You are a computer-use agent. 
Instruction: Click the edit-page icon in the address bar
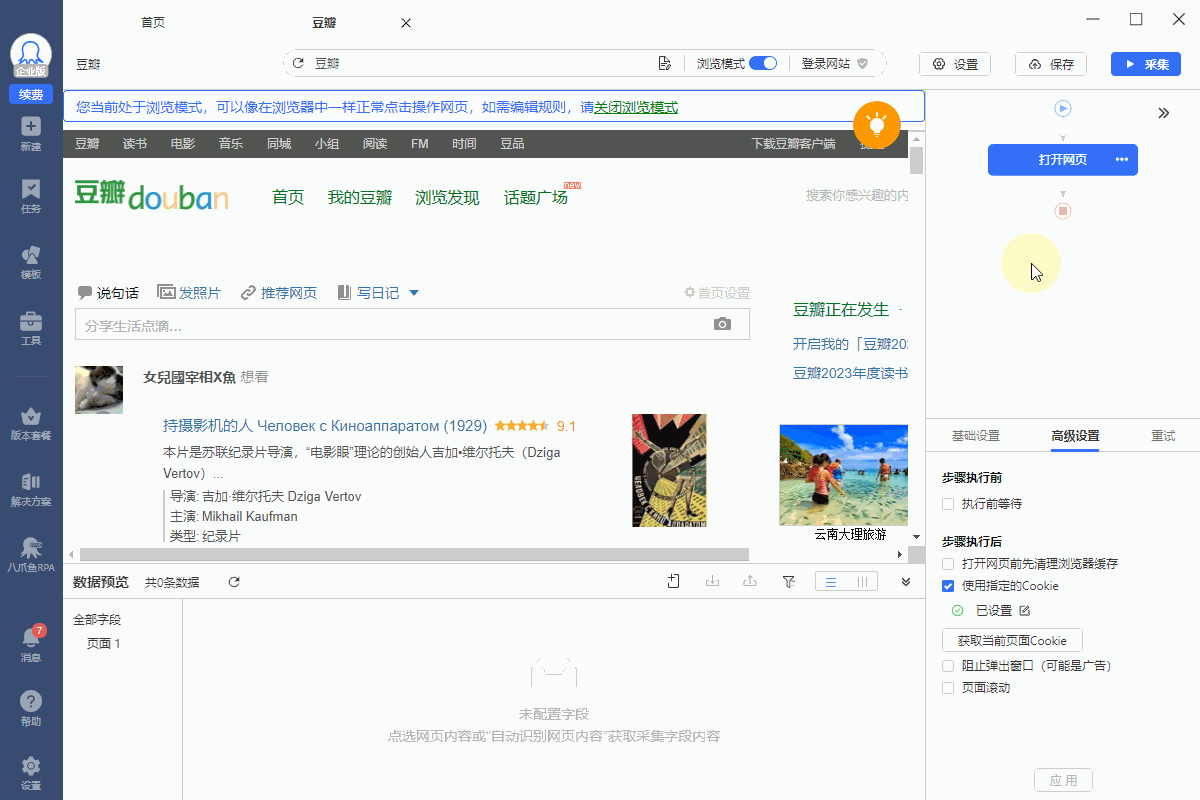(664, 63)
